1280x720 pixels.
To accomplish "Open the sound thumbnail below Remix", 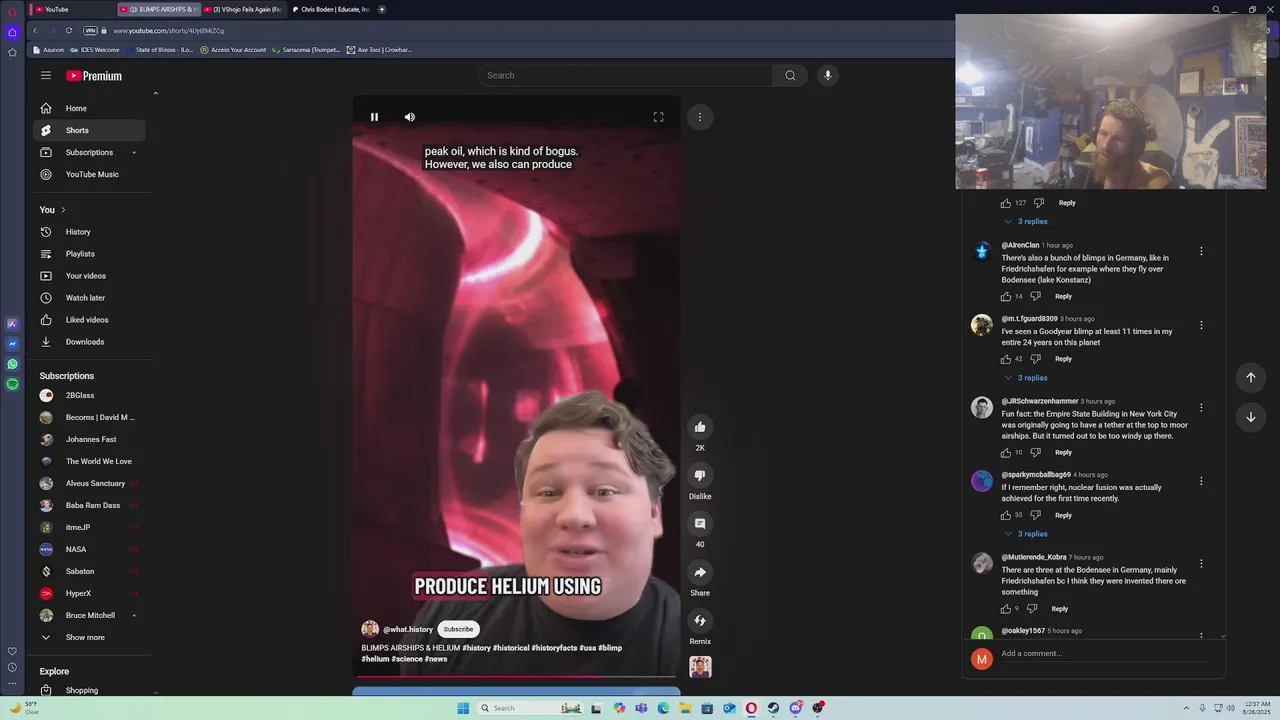I will (x=700, y=667).
